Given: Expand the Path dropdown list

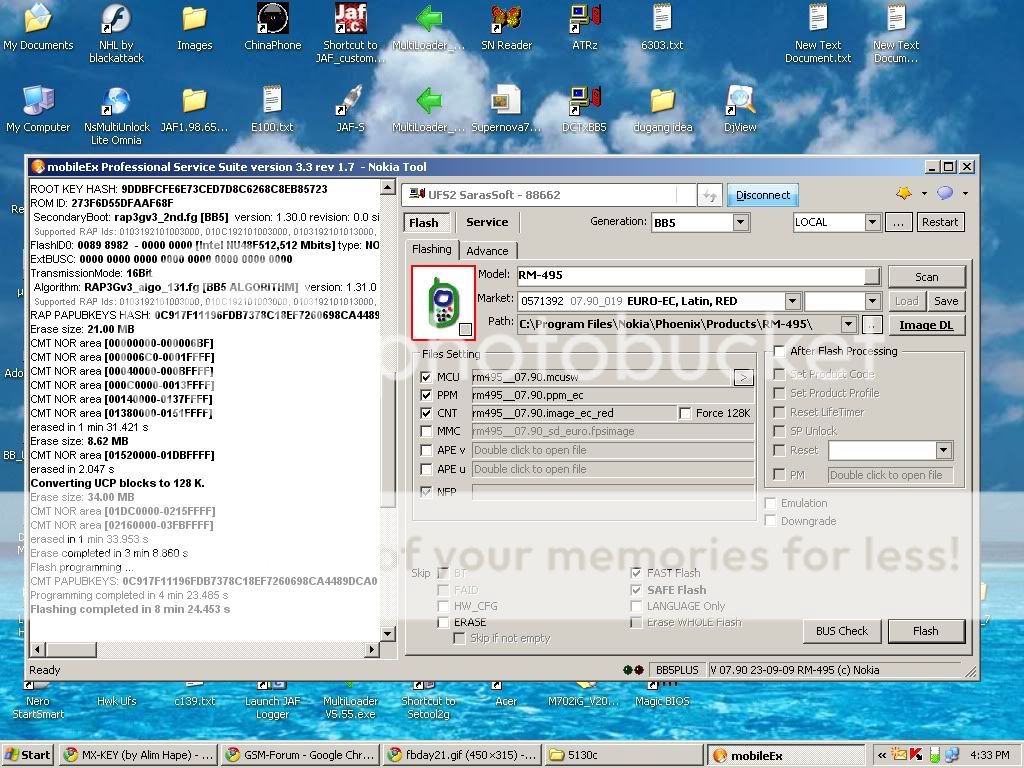Looking at the screenshot, I should point(848,324).
